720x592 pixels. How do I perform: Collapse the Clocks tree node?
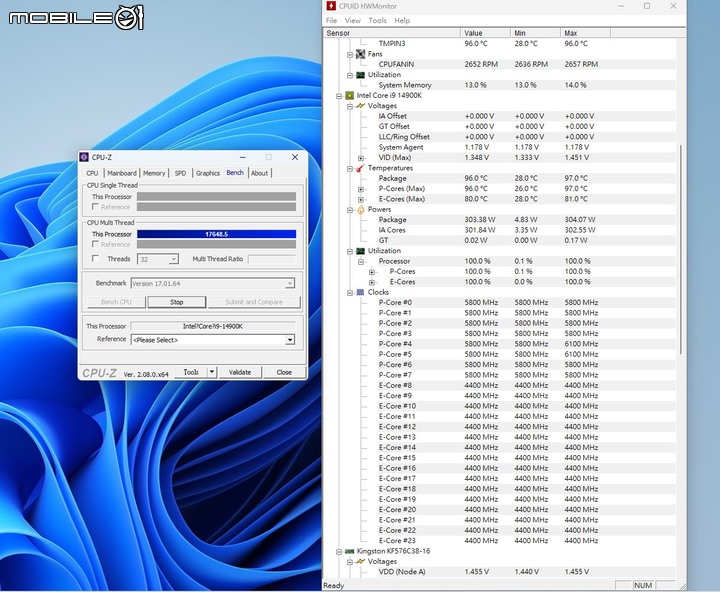click(x=350, y=293)
